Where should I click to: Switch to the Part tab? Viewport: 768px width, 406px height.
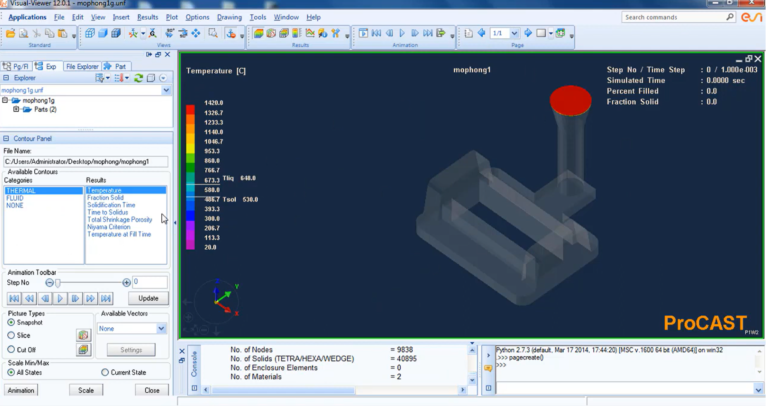(x=116, y=67)
